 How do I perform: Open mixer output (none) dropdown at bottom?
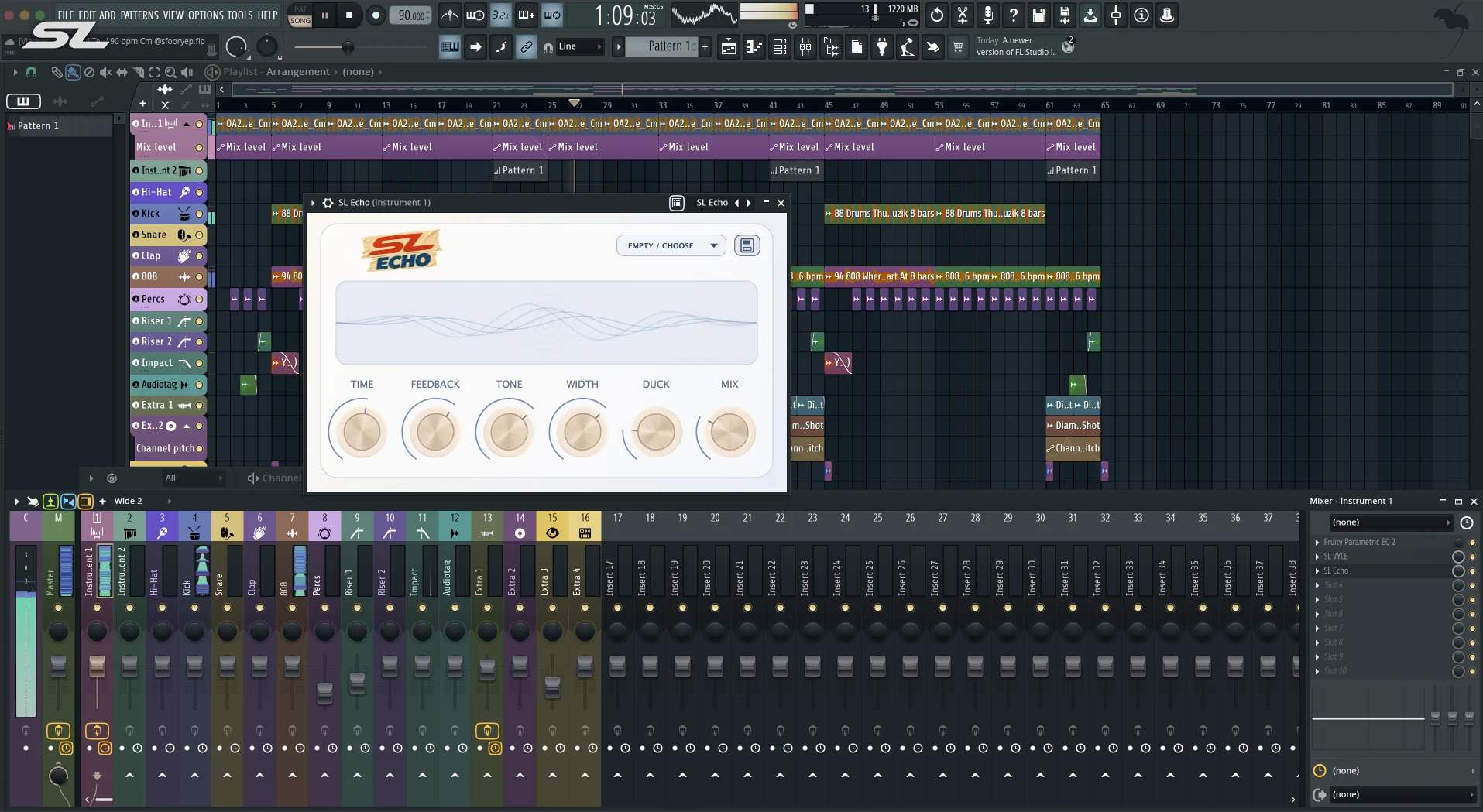(1402, 795)
